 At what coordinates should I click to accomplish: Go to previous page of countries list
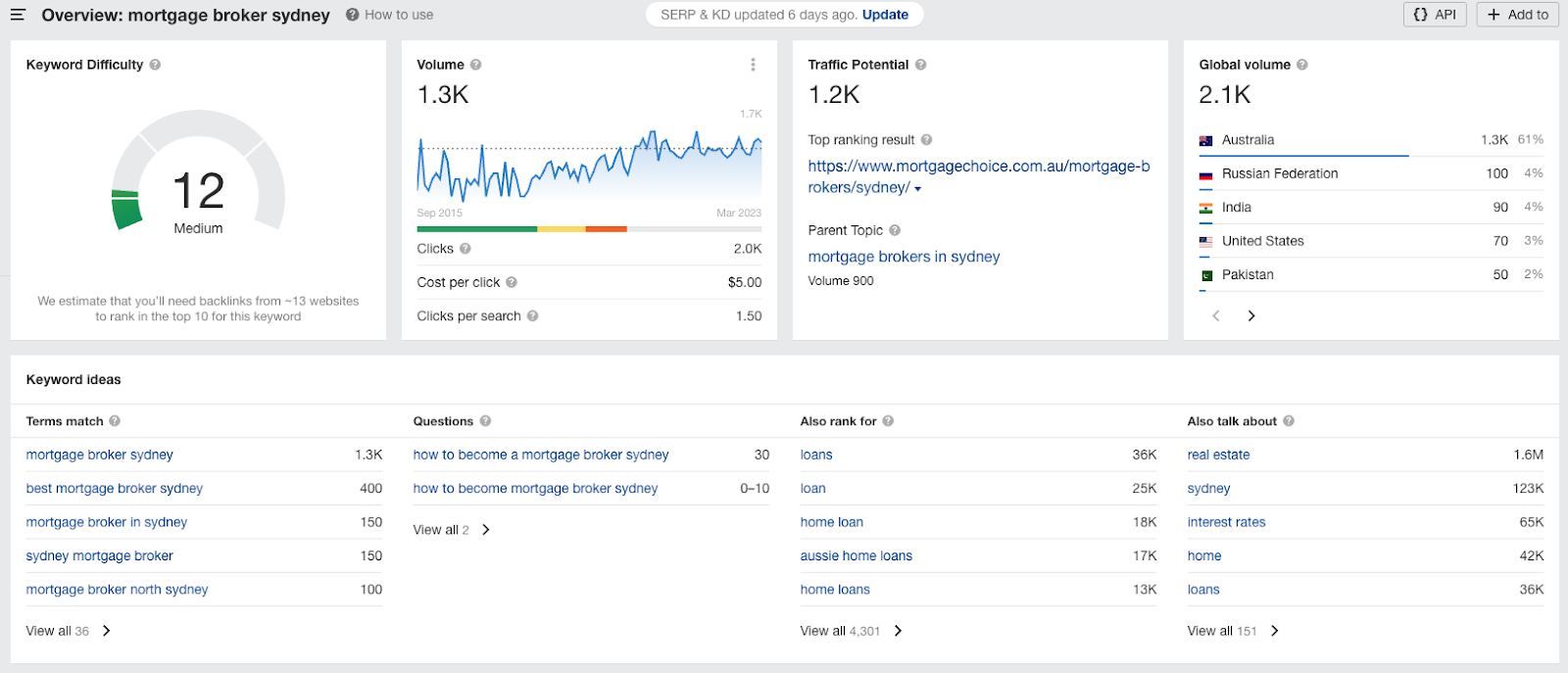pyautogui.click(x=1216, y=315)
